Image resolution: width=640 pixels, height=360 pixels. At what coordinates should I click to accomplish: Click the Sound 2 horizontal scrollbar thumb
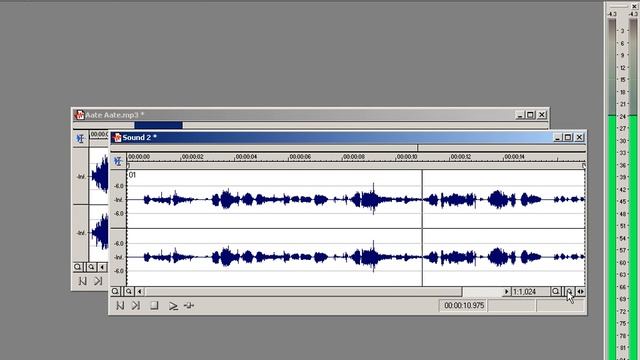tap(303, 291)
